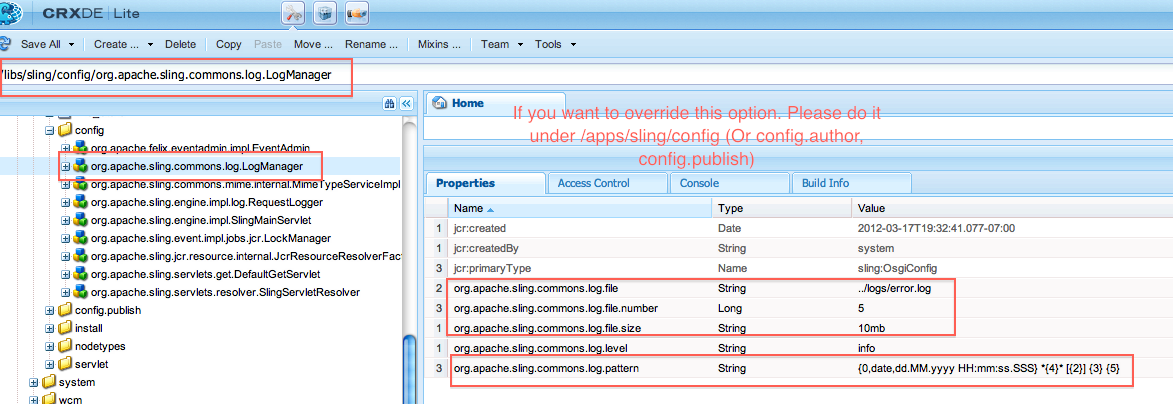Select the org.apache.sling.commons.log.pattern property row

799,369
